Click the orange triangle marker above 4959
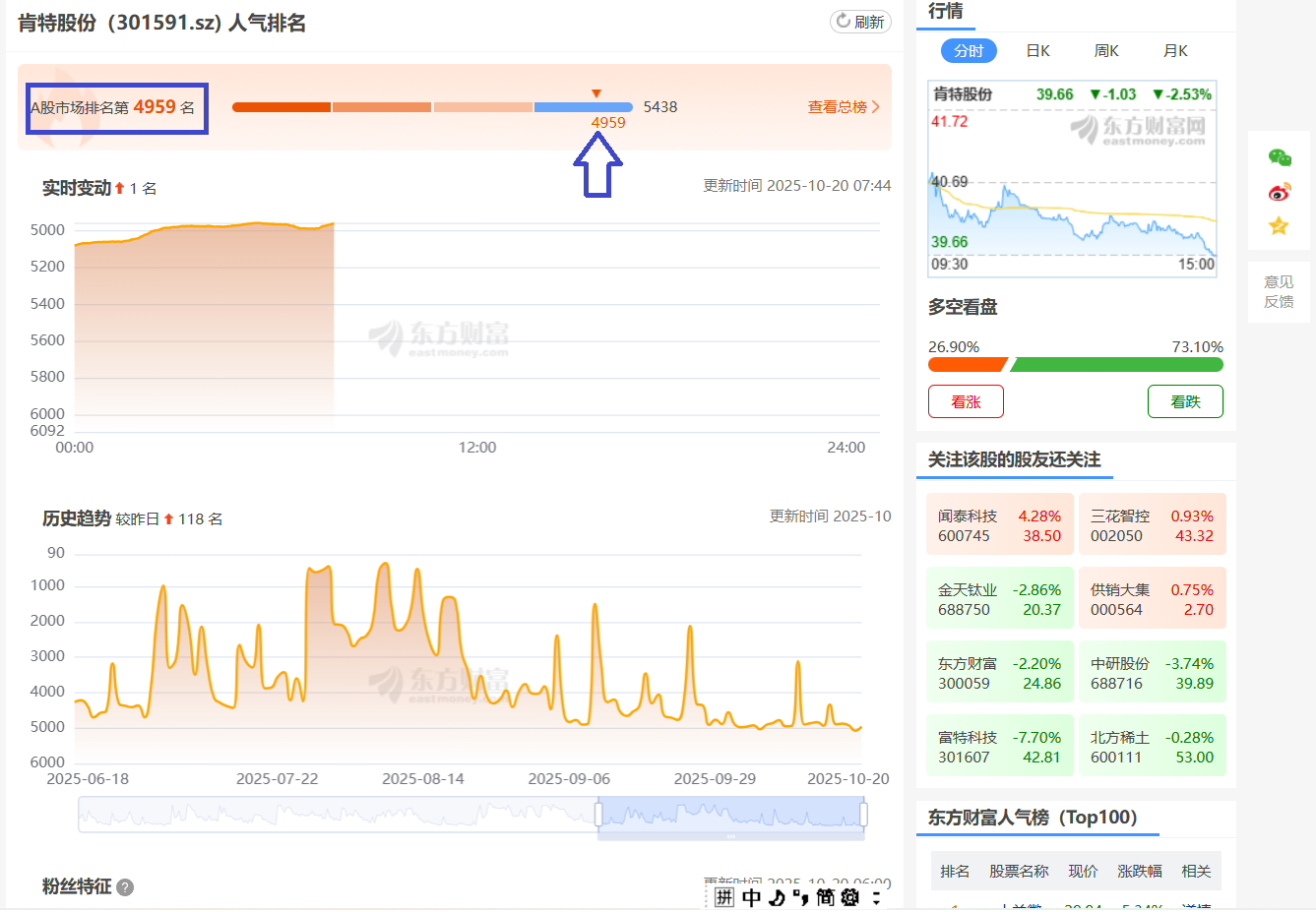Screen dimensions: 1316x912 595,93
